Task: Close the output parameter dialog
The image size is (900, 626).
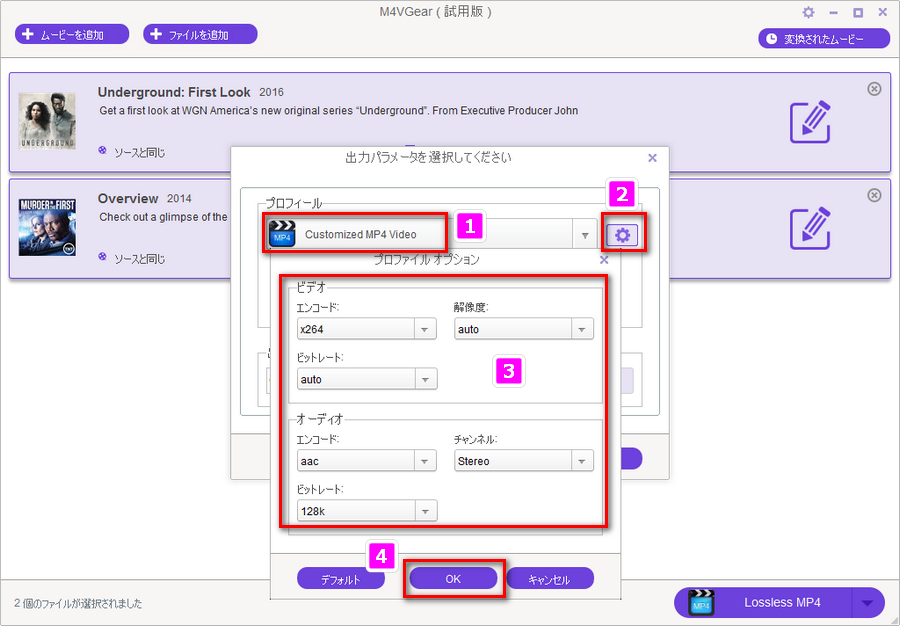Action: (x=652, y=158)
